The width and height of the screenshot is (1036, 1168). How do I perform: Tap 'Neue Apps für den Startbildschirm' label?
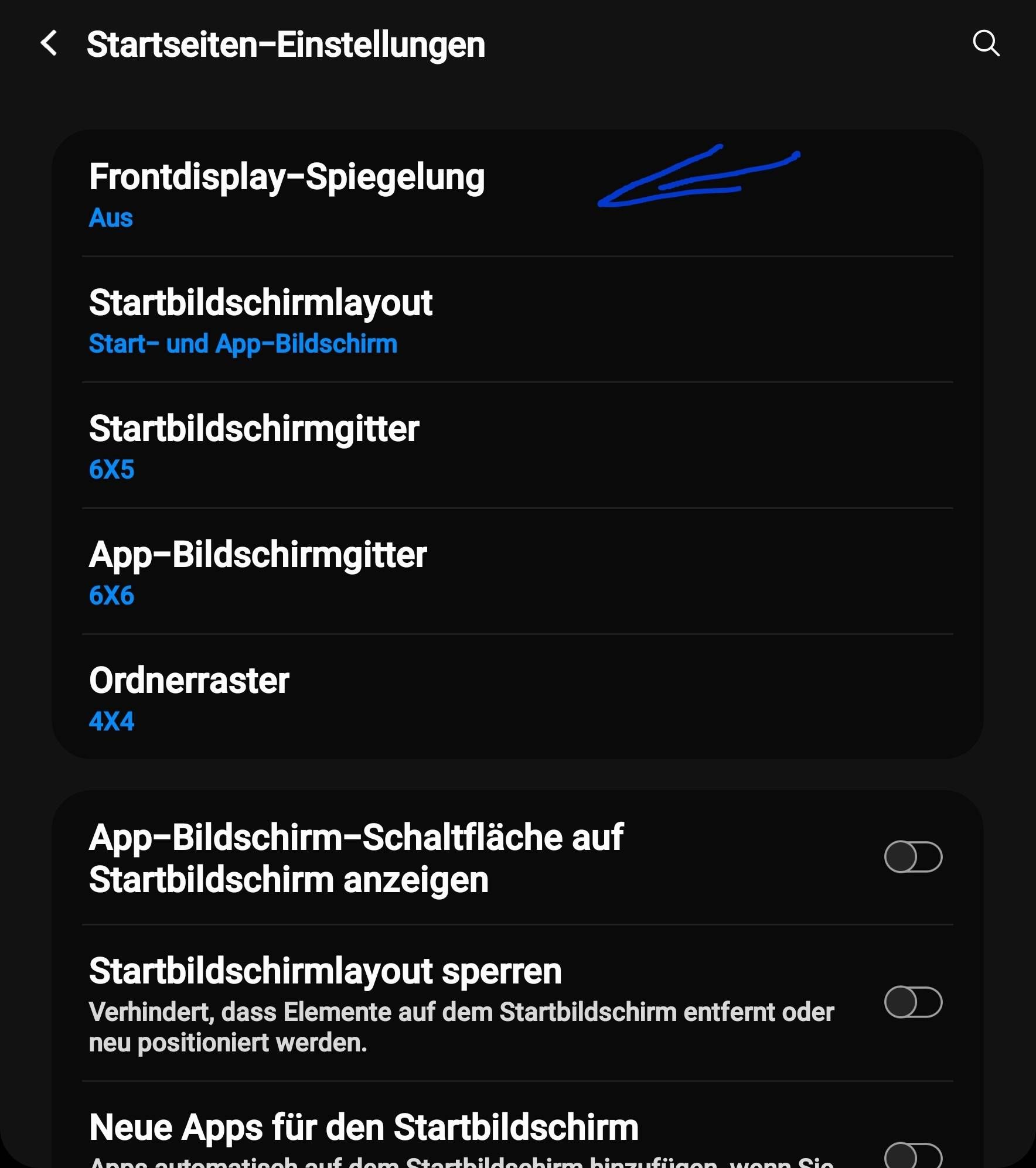pos(363,1128)
